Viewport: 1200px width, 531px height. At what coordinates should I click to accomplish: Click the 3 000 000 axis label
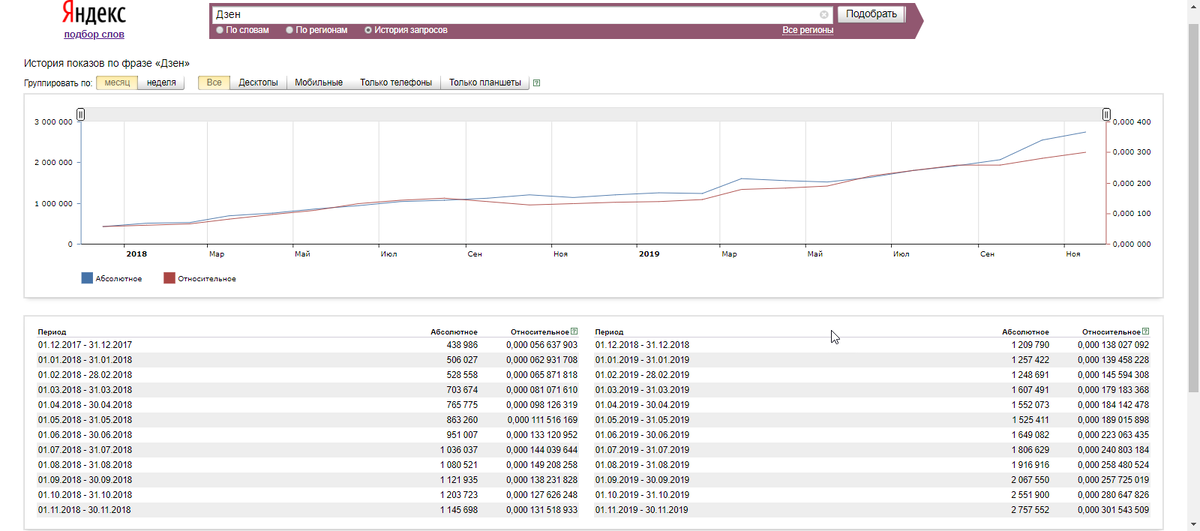pyautogui.click(x=53, y=122)
